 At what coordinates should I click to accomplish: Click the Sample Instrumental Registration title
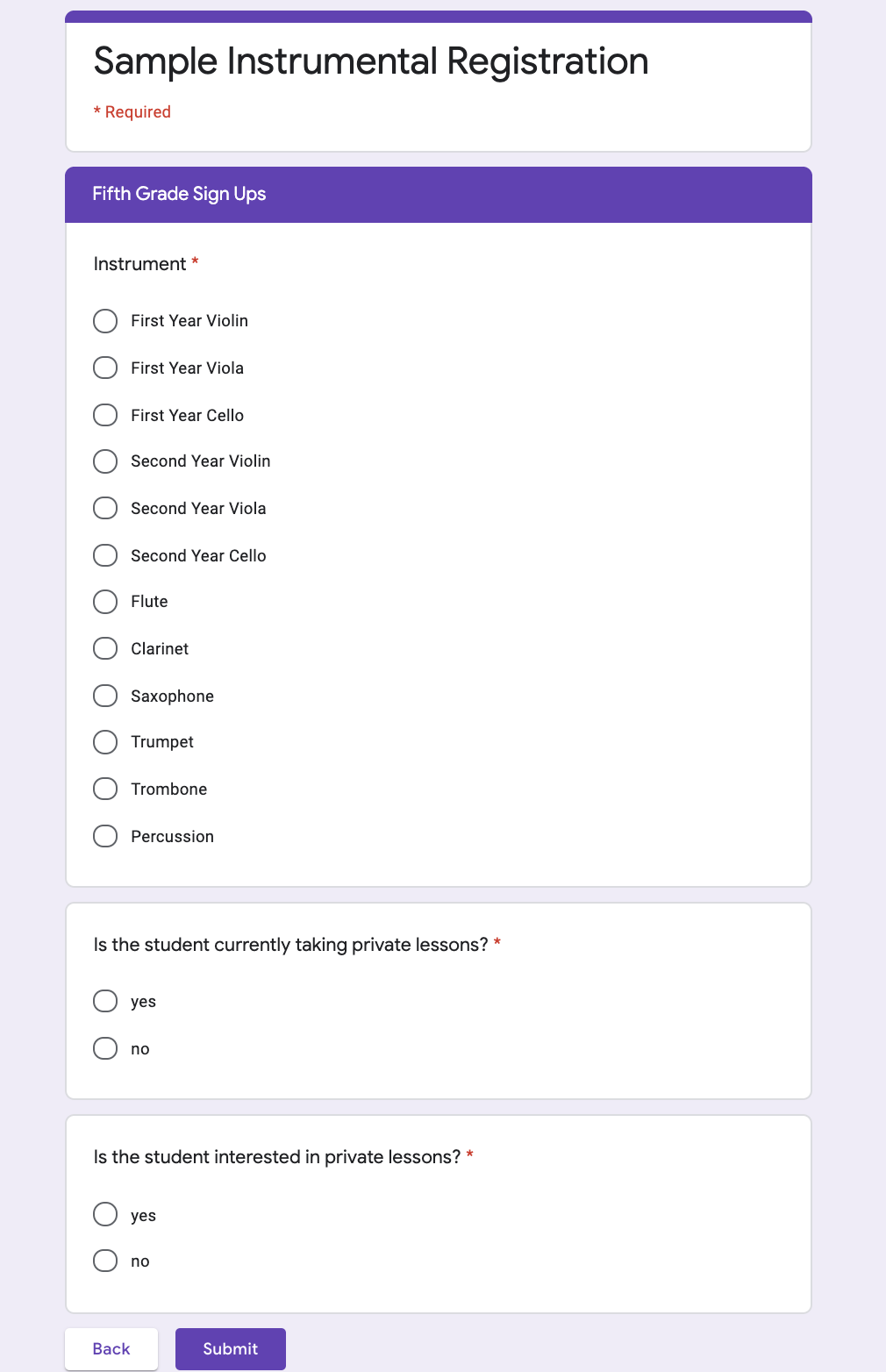pos(371,61)
